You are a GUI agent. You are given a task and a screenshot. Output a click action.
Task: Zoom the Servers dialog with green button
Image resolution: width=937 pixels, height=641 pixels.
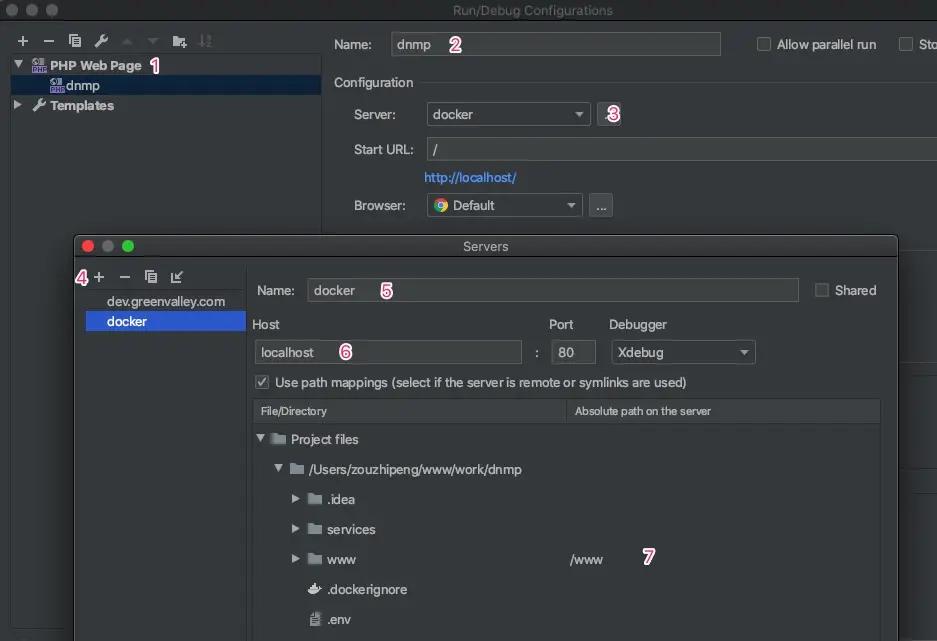point(128,246)
